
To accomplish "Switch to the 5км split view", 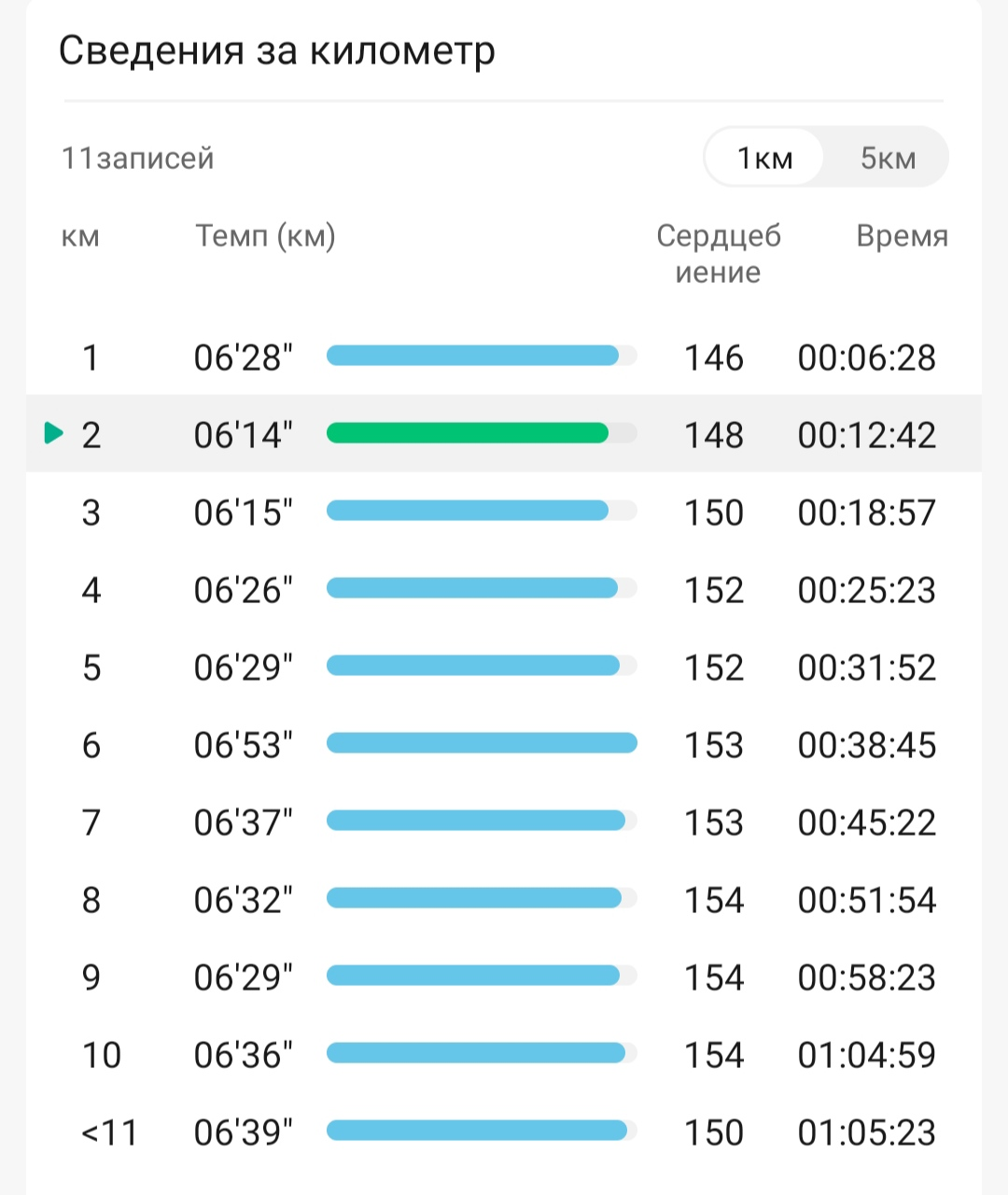I will click(888, 157).
